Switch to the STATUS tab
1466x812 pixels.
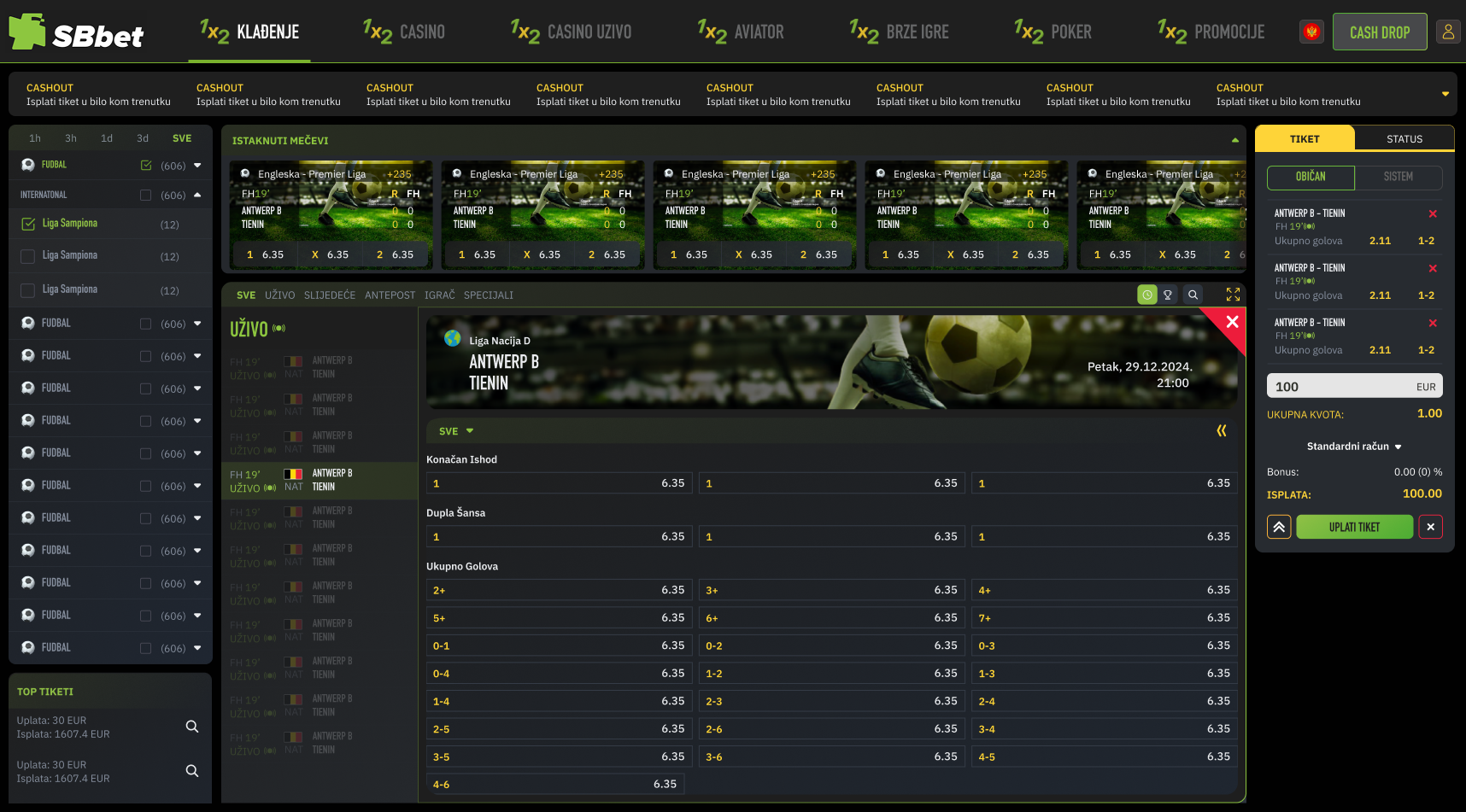[x=1404, y=138]
